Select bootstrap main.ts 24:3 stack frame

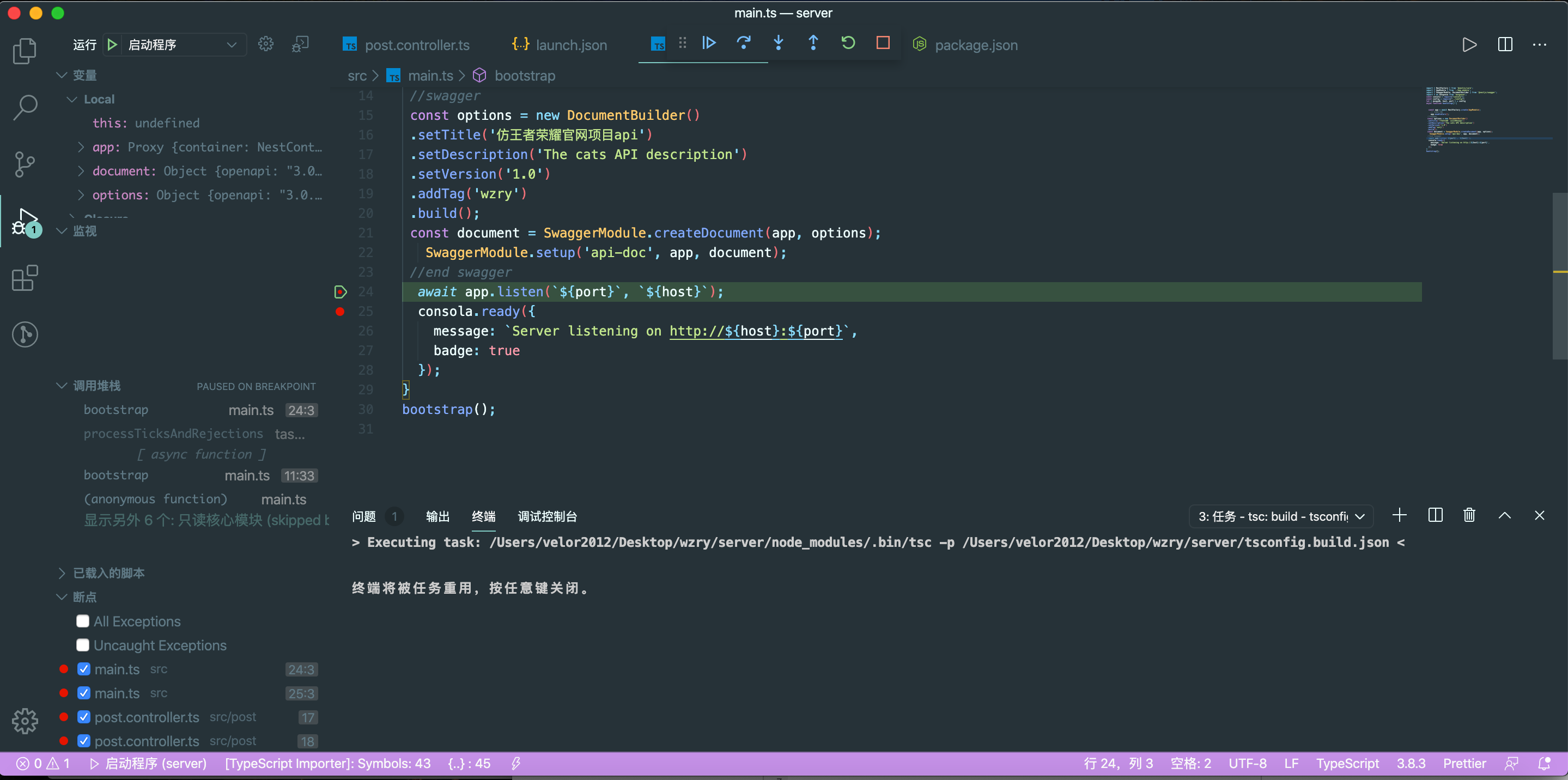pyautogui.click(x=200, y=410)
